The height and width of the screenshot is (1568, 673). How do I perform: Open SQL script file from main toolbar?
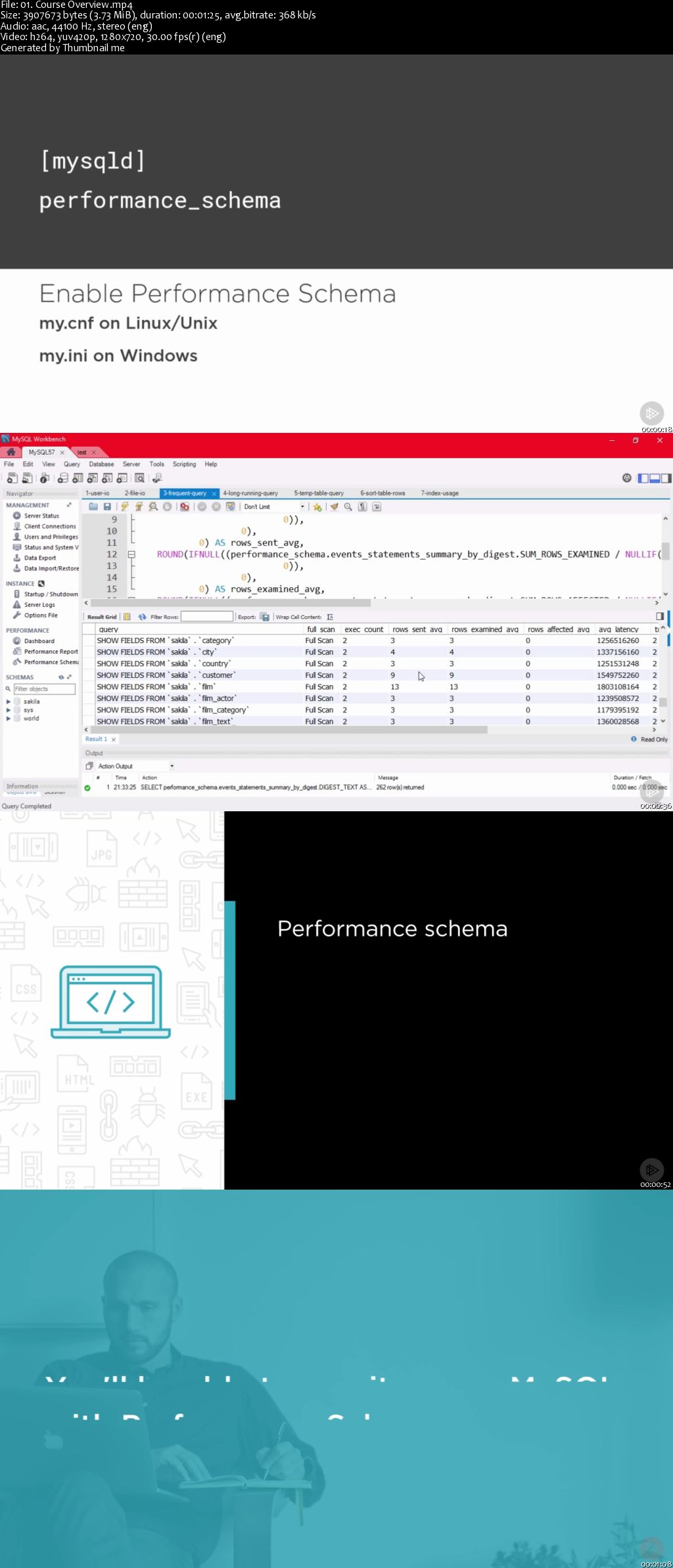click(x=27, y=478)
